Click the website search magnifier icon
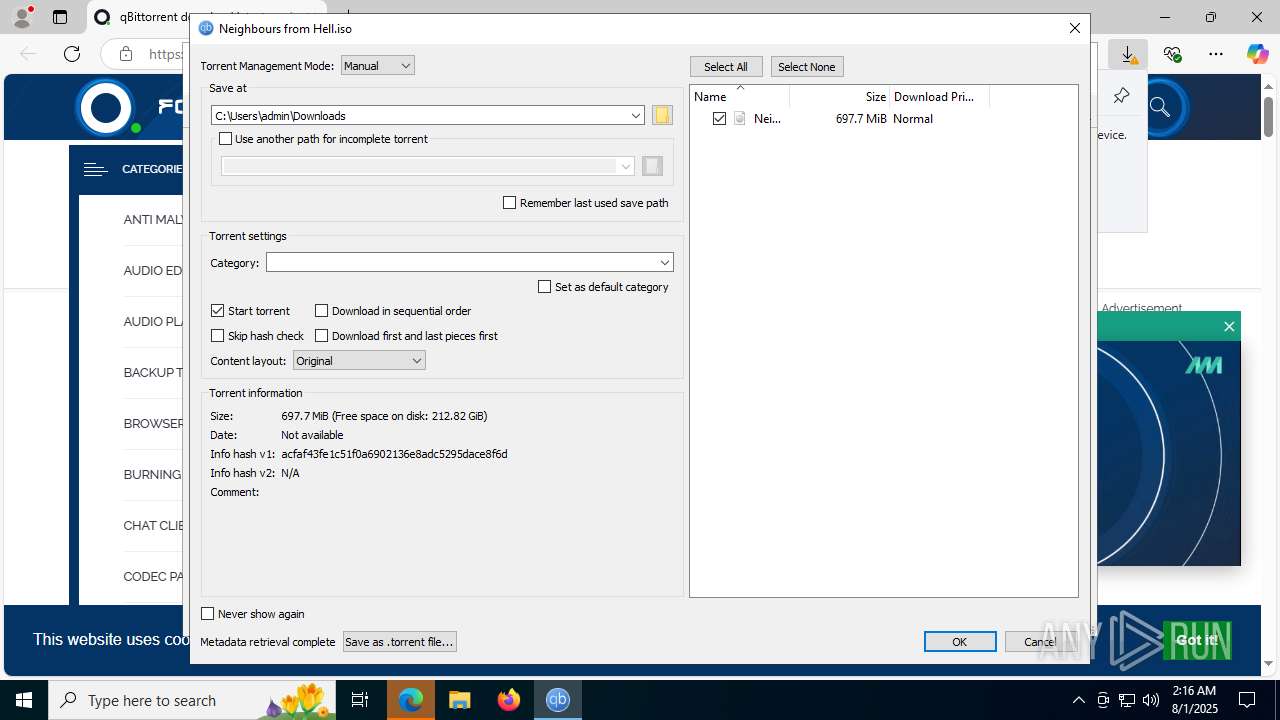Screen dimensions: 1280x720 1160,107
